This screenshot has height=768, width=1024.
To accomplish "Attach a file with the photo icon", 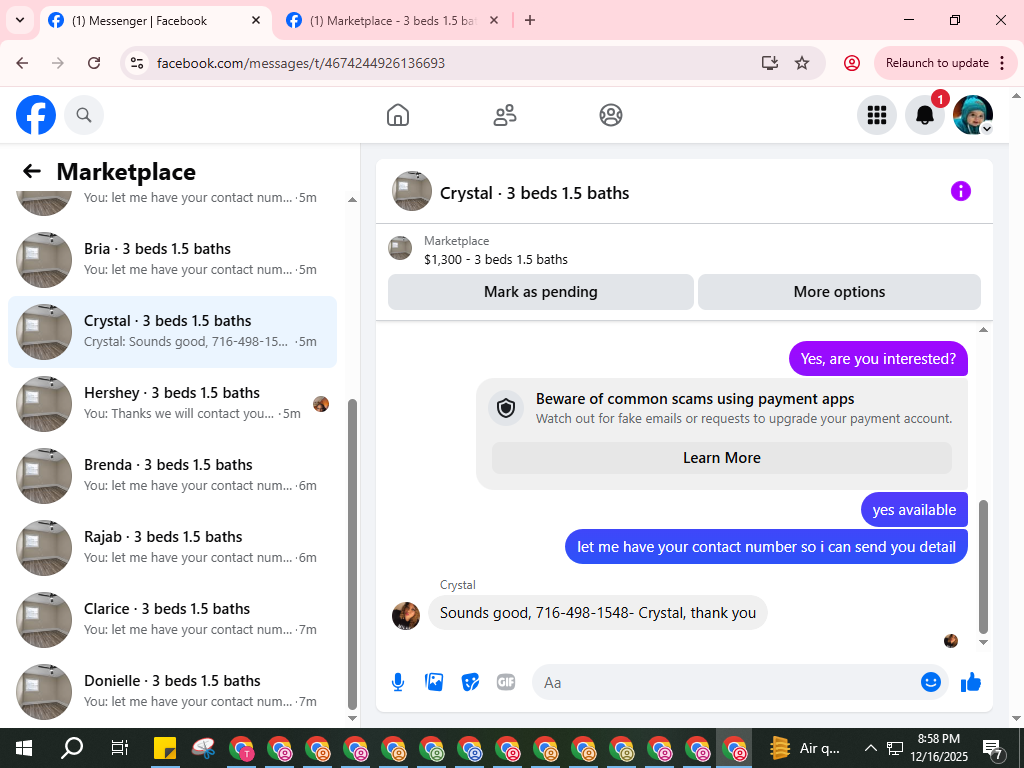I will click(434, 682).
